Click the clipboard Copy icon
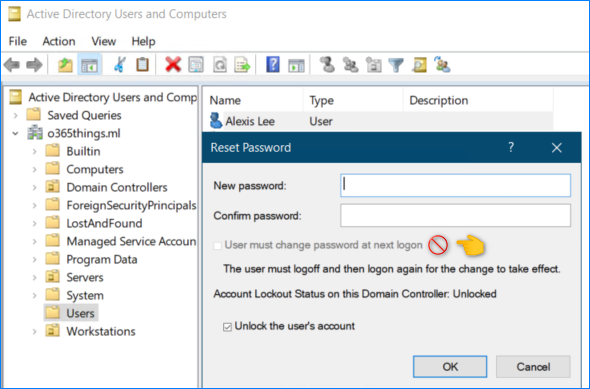 (143, 65)
